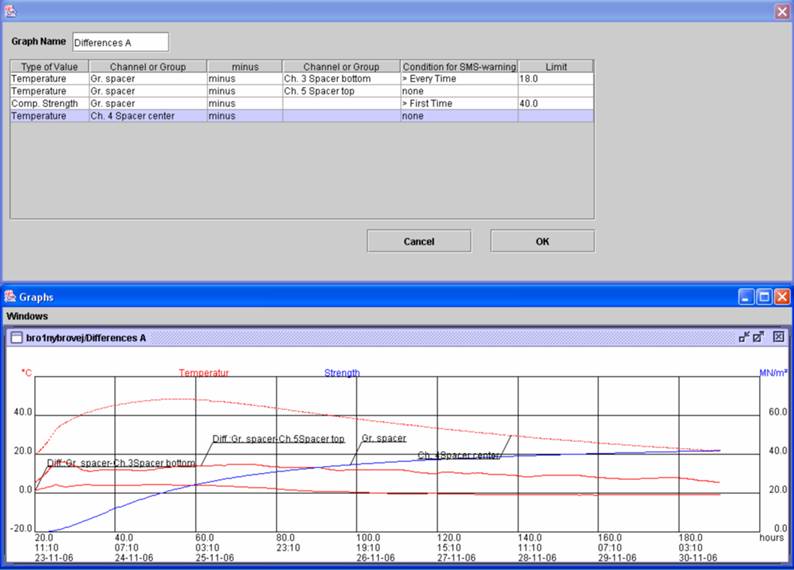794x570 pixels.
Task: Maximize the Graphs window
Action: pyautogui.click(x=764, y=297)
